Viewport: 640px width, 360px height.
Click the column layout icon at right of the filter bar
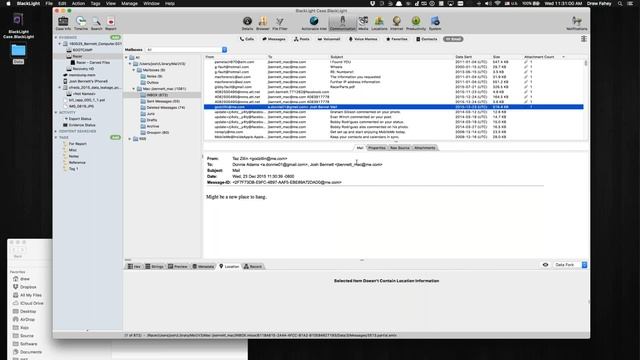point(584,39)
